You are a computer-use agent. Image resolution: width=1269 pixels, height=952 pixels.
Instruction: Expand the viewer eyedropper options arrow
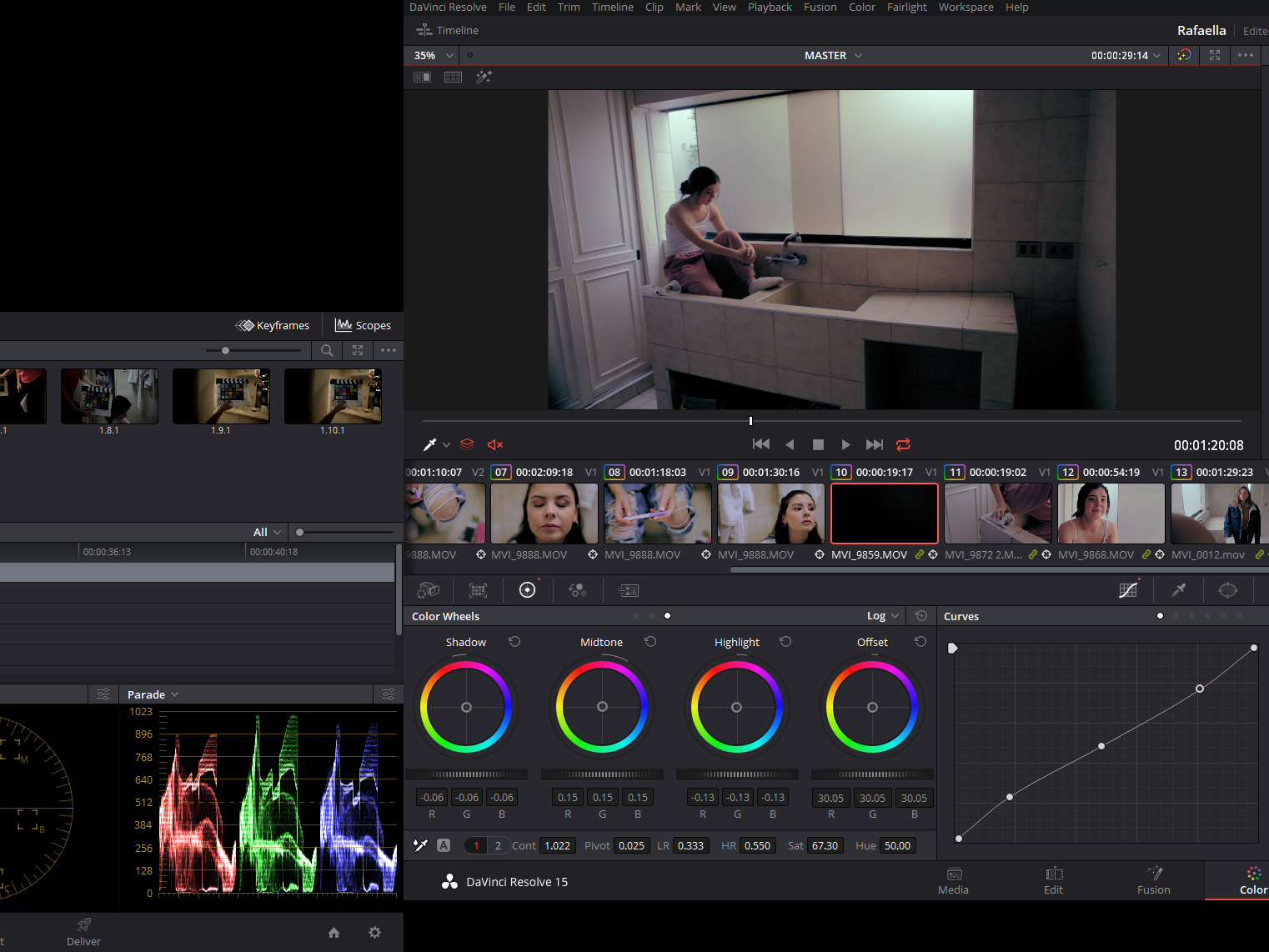point(446,445)
